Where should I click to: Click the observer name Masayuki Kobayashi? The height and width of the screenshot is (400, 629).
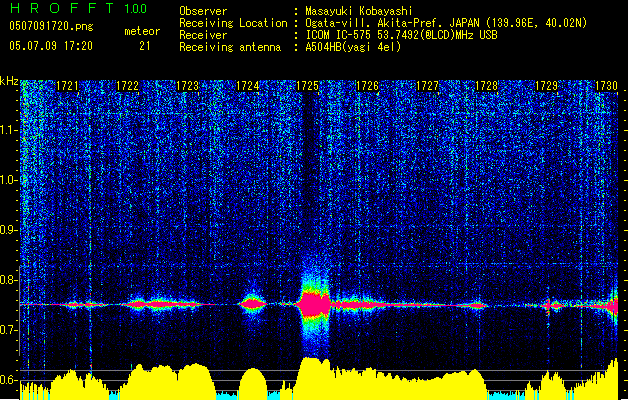point(359,11)
